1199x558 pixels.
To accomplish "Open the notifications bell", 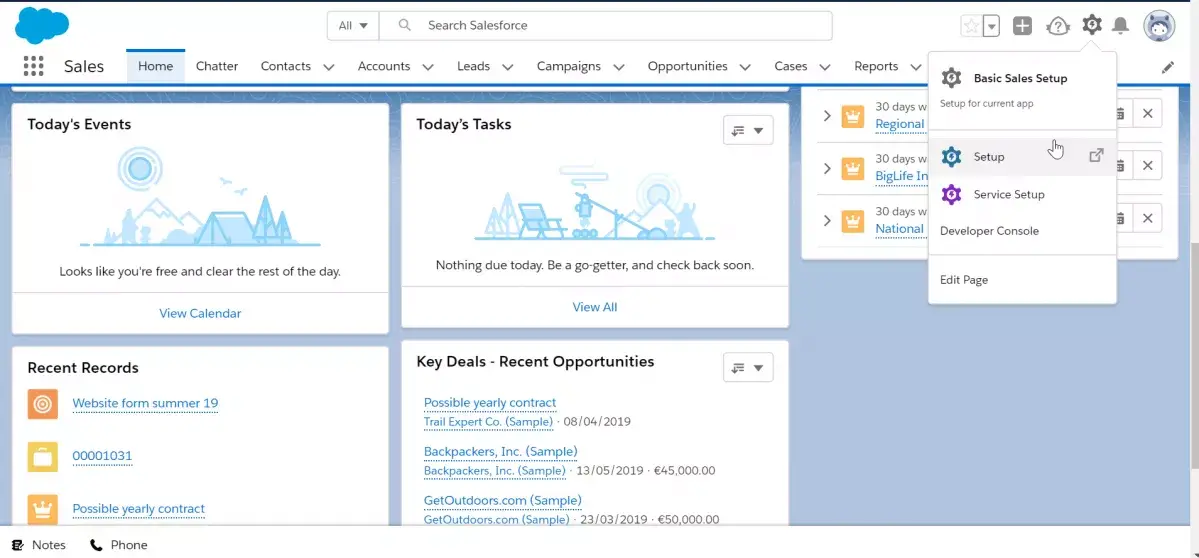I will [1120, 25].
